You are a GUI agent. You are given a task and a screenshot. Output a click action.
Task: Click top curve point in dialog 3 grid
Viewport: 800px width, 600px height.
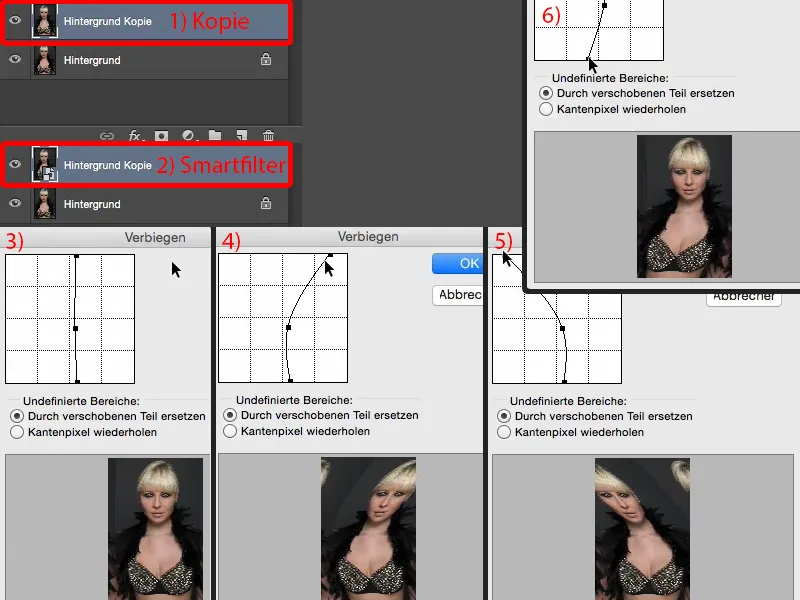76,256
